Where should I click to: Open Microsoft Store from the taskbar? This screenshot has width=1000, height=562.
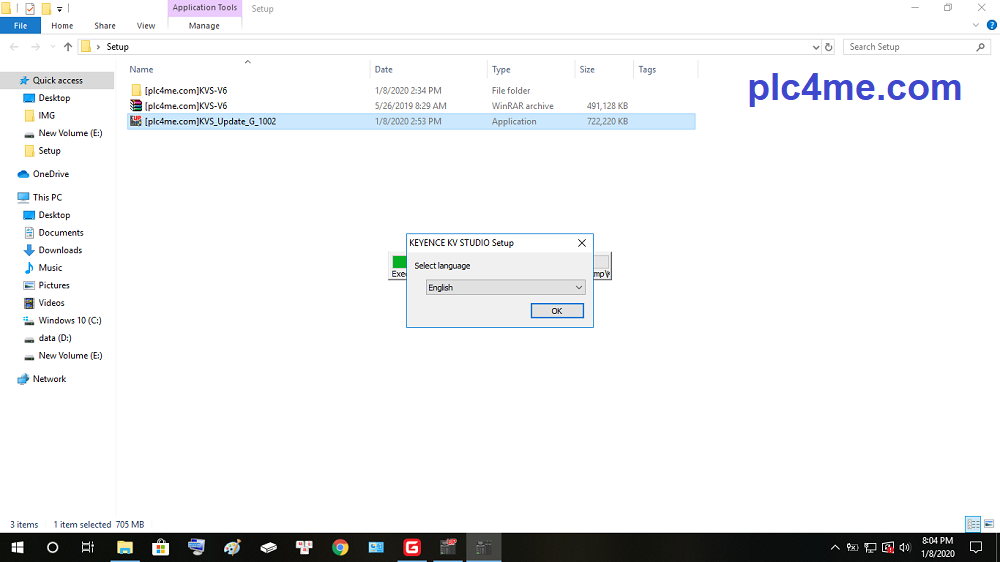point(160,547)
